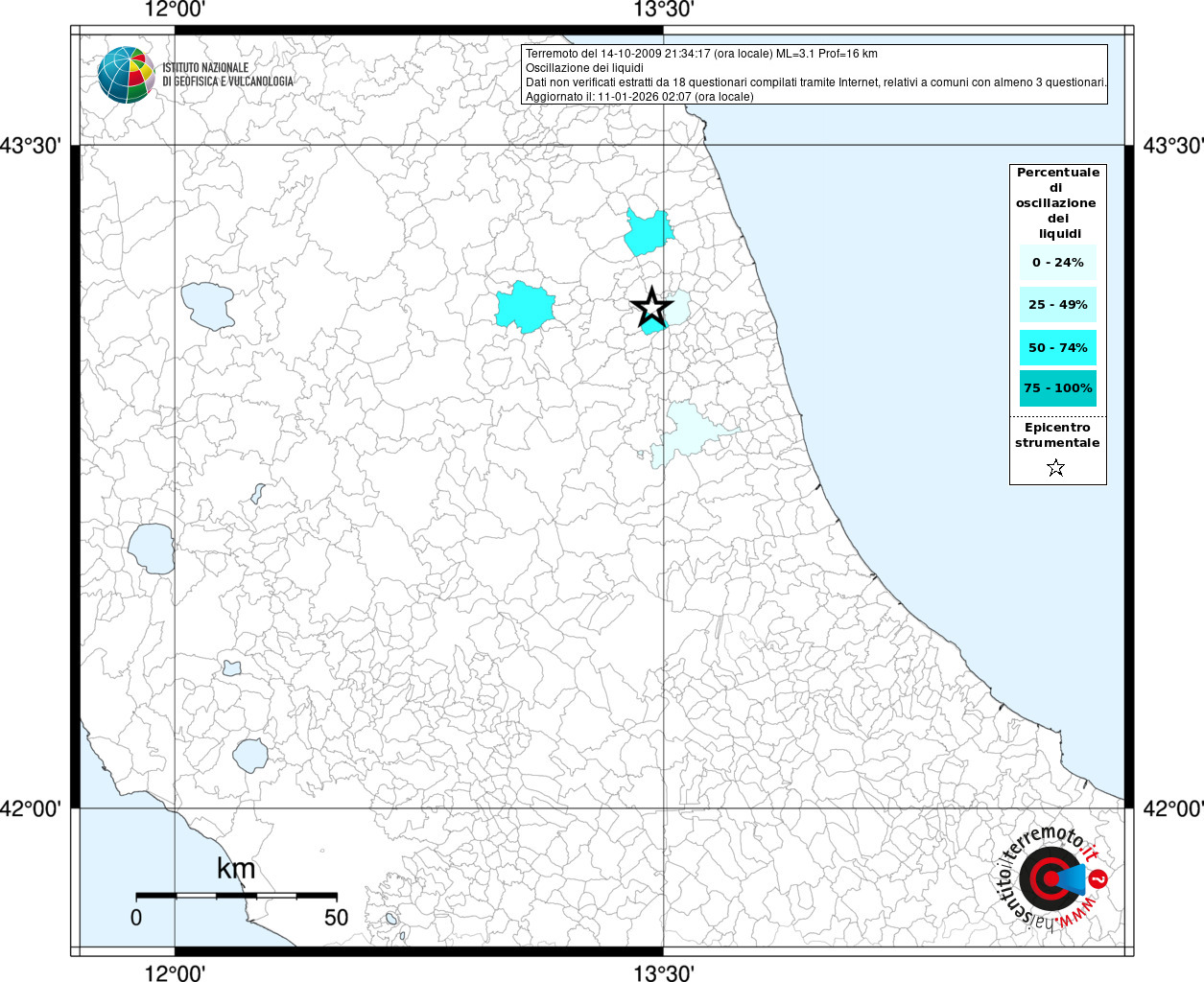Select Lake Bolsena on the map

coord(152,548)
